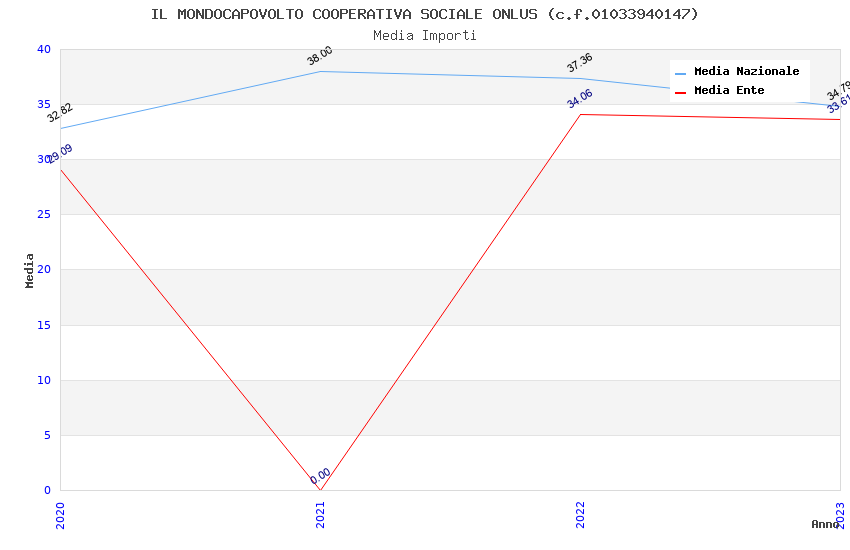Click the data label 34.06
850x550 pixels.
(x=579, y=99)
